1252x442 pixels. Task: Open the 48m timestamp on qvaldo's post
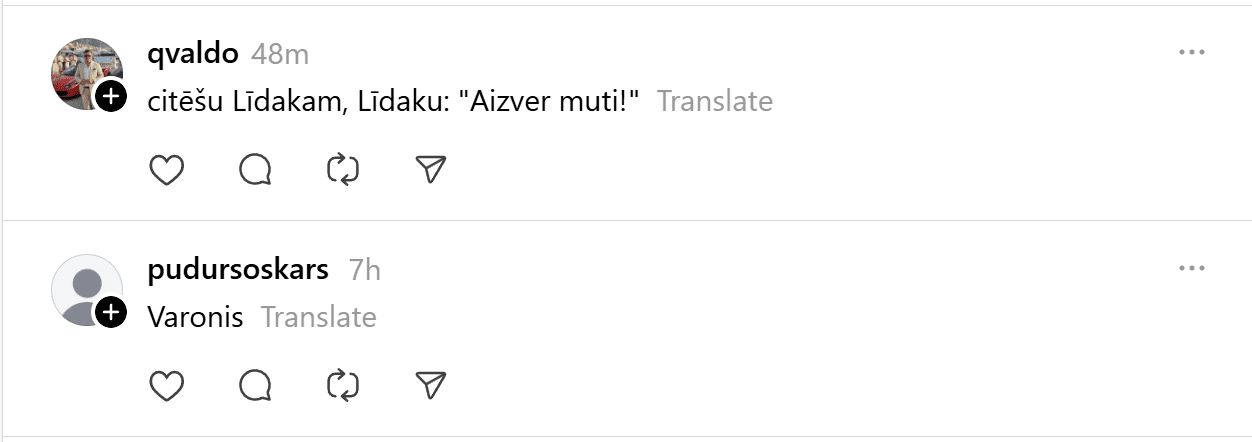pos(279,55)
